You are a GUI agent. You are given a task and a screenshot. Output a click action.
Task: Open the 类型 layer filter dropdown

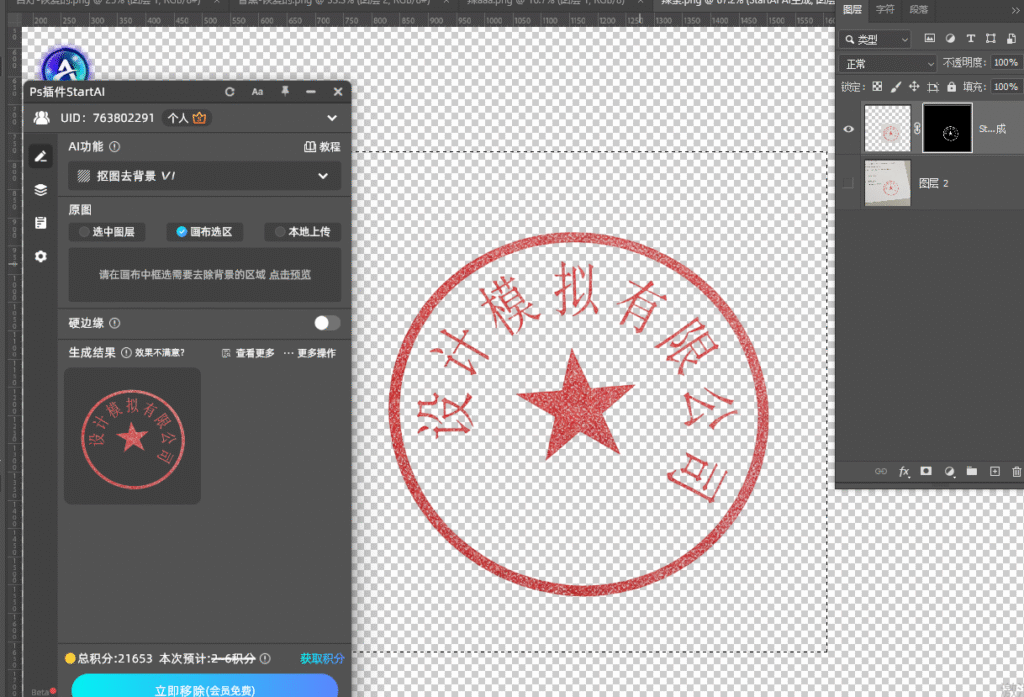coord(874,39)
